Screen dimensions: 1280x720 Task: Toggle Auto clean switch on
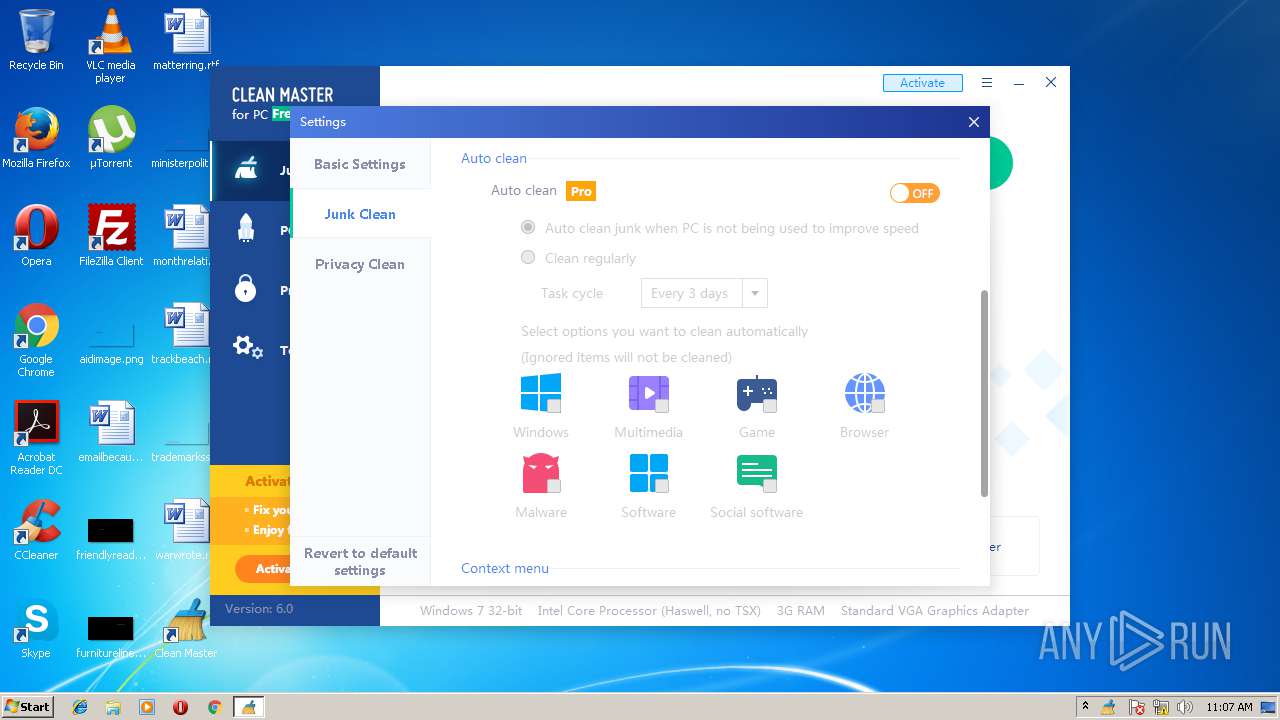click(915, 193)
